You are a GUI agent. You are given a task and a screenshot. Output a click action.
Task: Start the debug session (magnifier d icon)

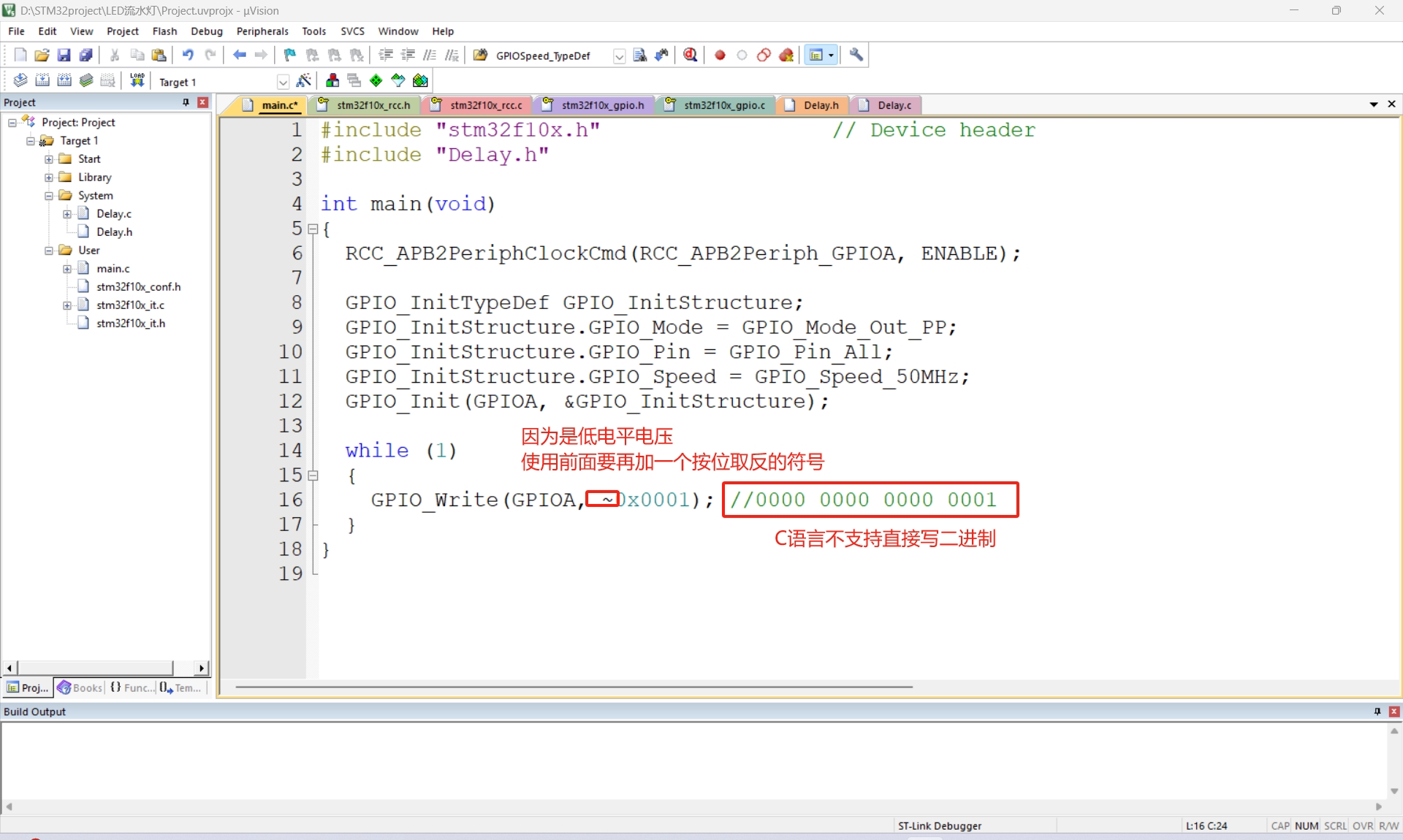tap(690, 55)
